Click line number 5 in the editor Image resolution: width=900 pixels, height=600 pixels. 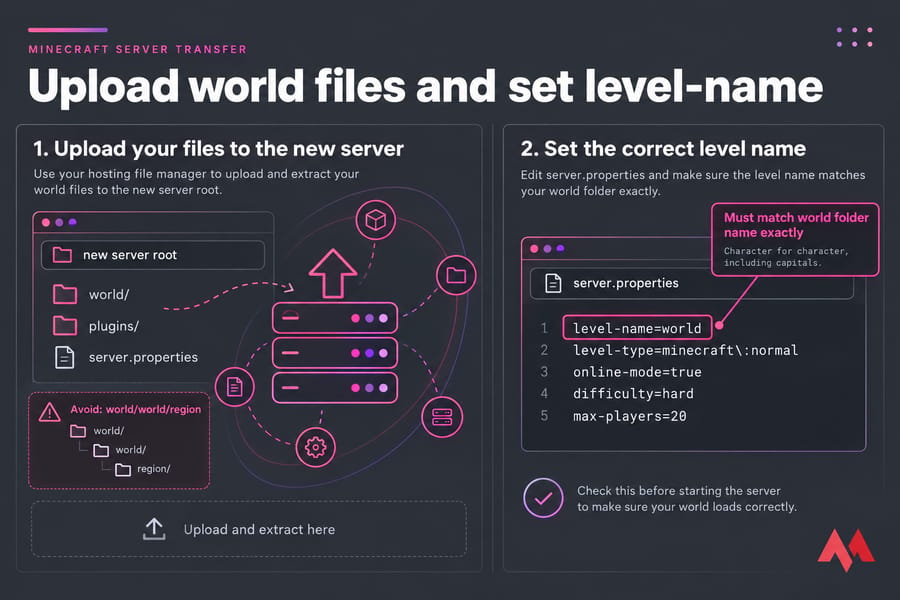tap(544, 416)
